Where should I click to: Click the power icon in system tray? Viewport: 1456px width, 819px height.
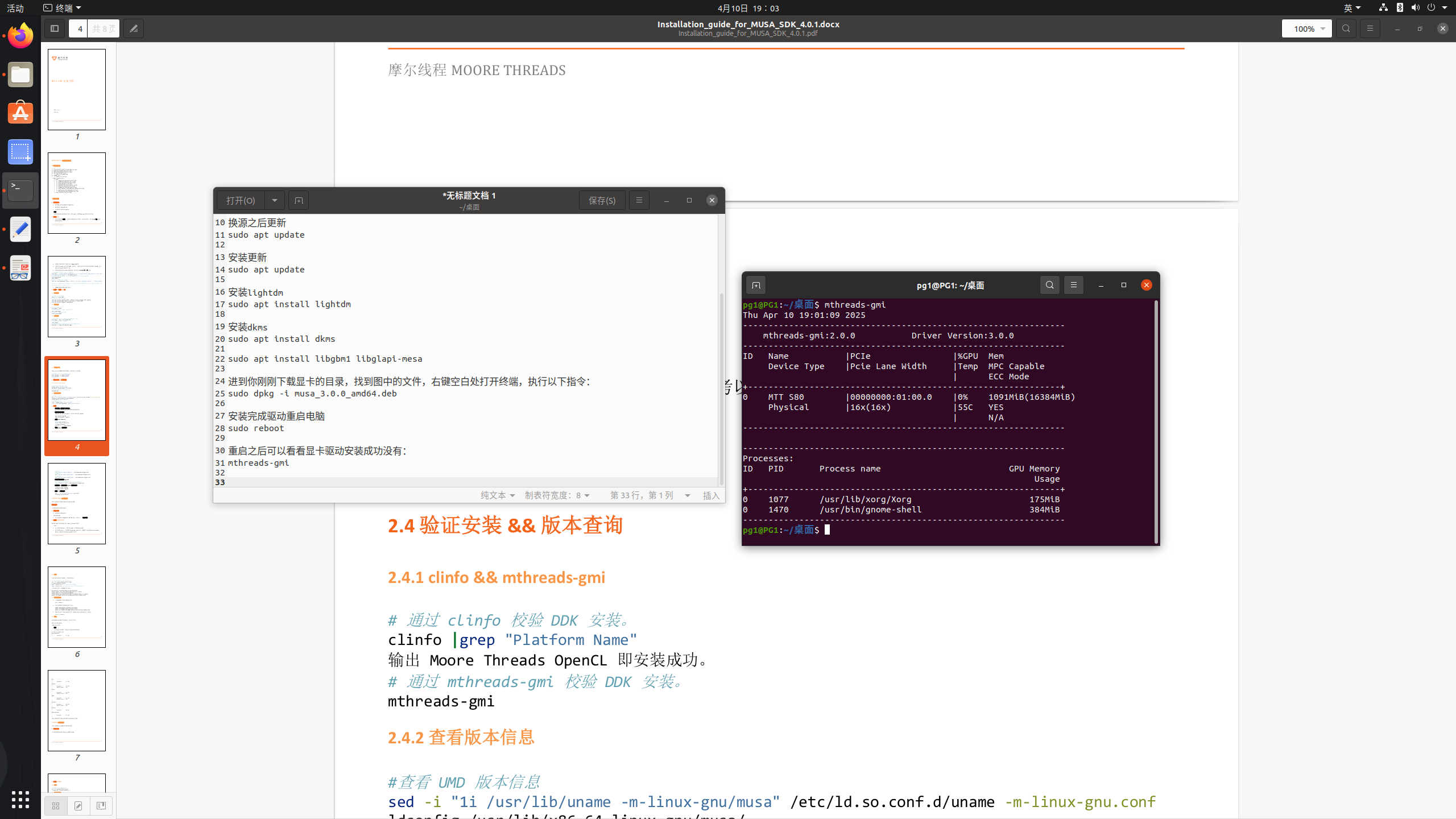tap(1431, 7)
